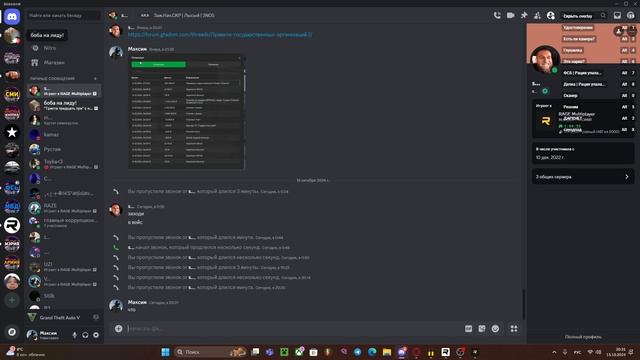Click the taskbar search box
This screenshot has width=640, height=360.
coord(210,352)
